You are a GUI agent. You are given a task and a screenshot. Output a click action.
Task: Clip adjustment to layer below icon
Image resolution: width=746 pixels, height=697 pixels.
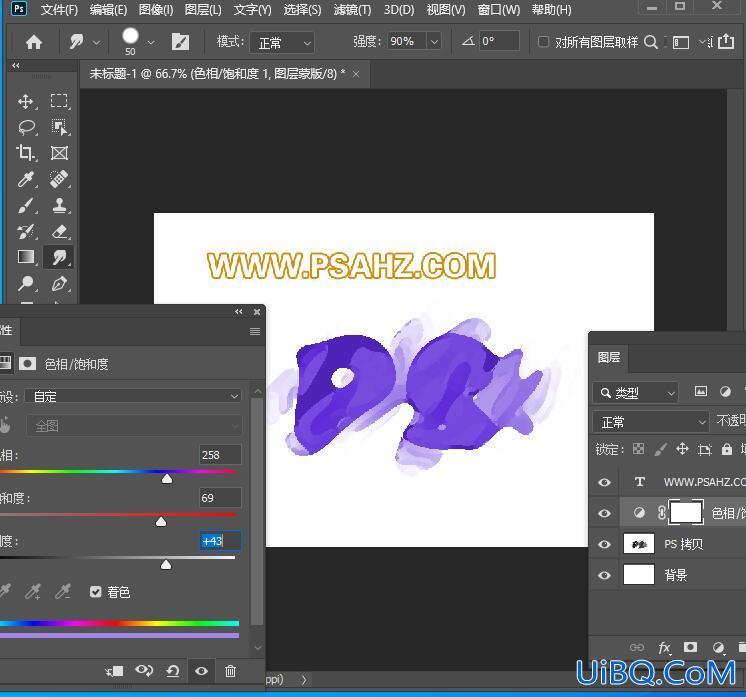[x=114, y=671]
